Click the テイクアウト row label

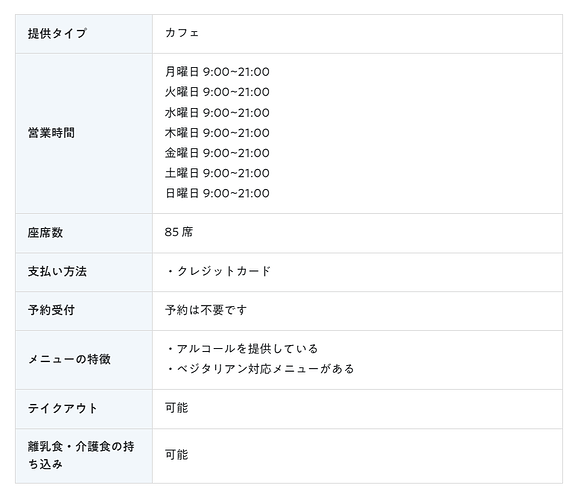(x=63, y=408)
